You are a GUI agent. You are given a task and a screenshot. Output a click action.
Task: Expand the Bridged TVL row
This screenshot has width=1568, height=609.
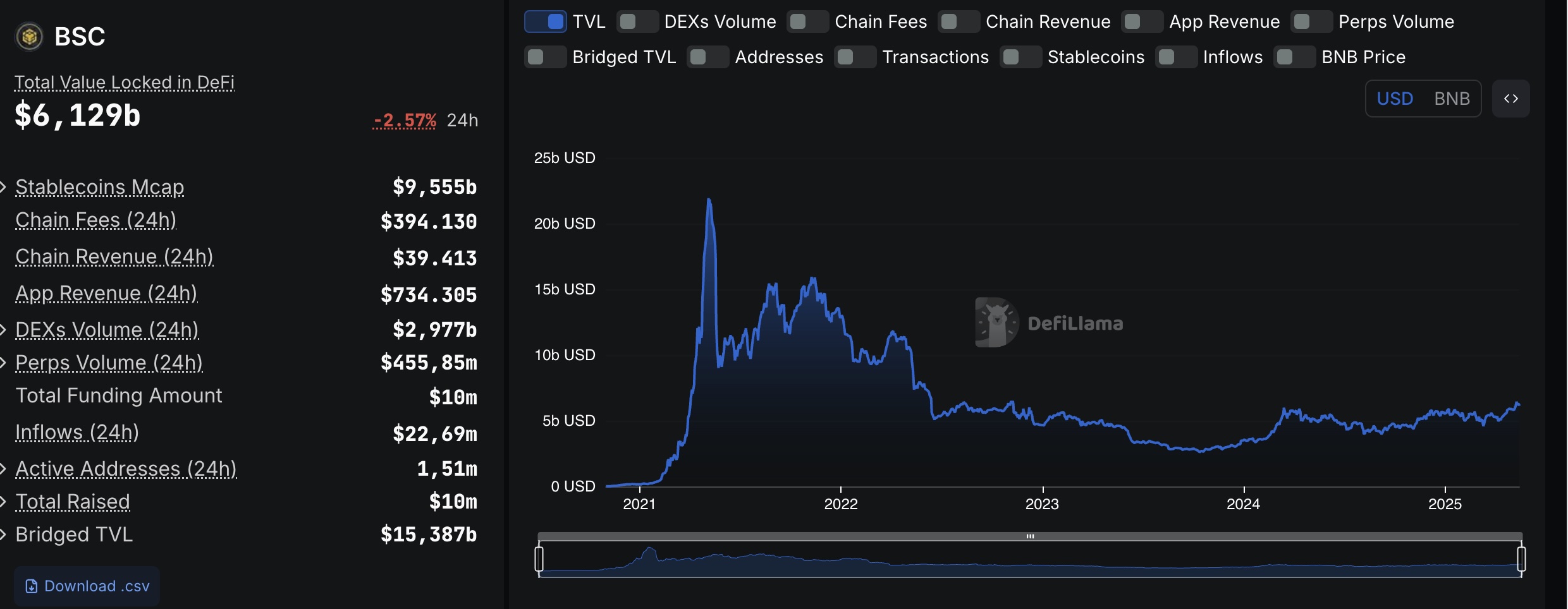coord(3,534)
